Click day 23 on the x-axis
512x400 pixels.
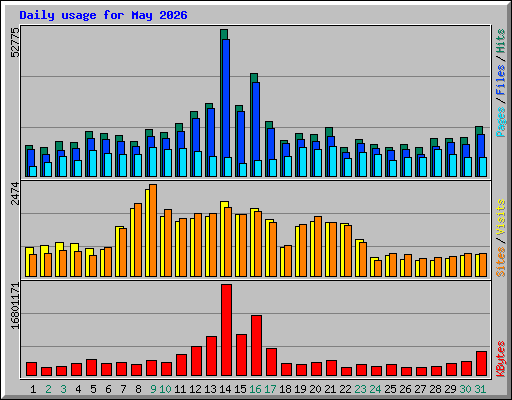(360, 389)
